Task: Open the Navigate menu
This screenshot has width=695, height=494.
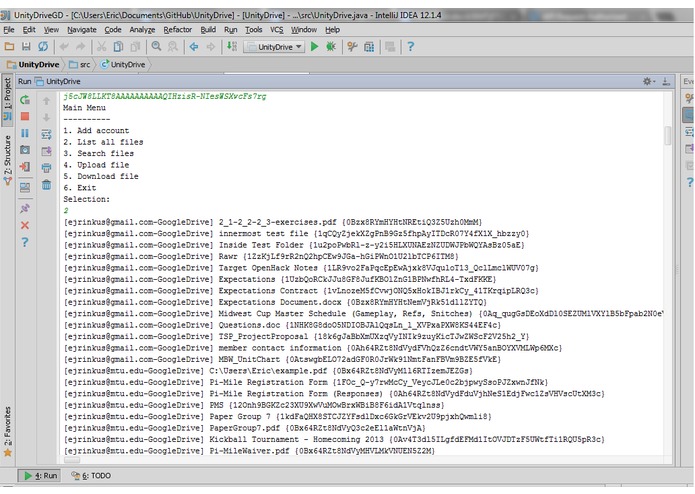Action: 82,30
